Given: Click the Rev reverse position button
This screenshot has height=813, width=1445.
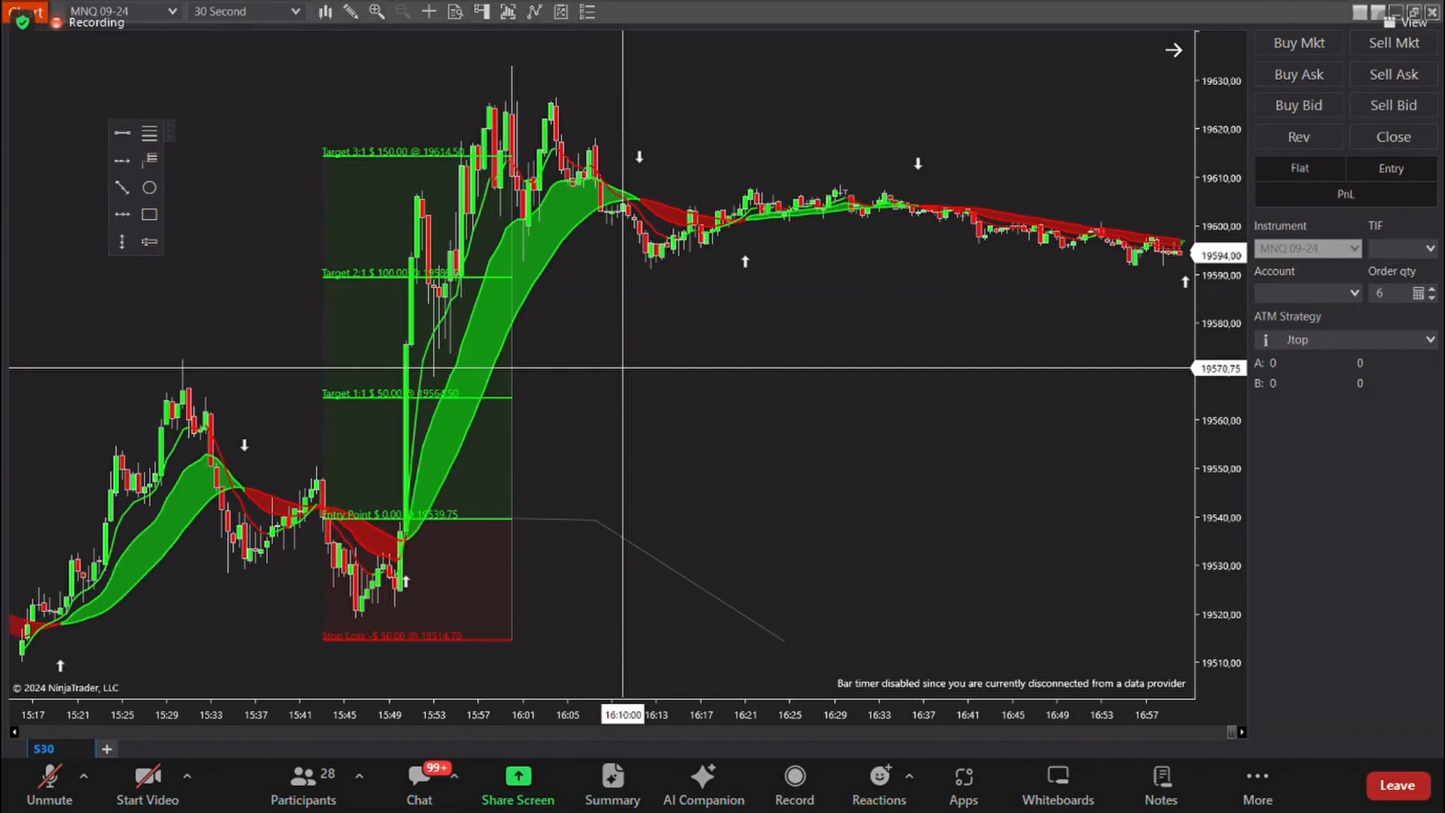Looking at the screenshot, I should click(x=1299, y=137).
